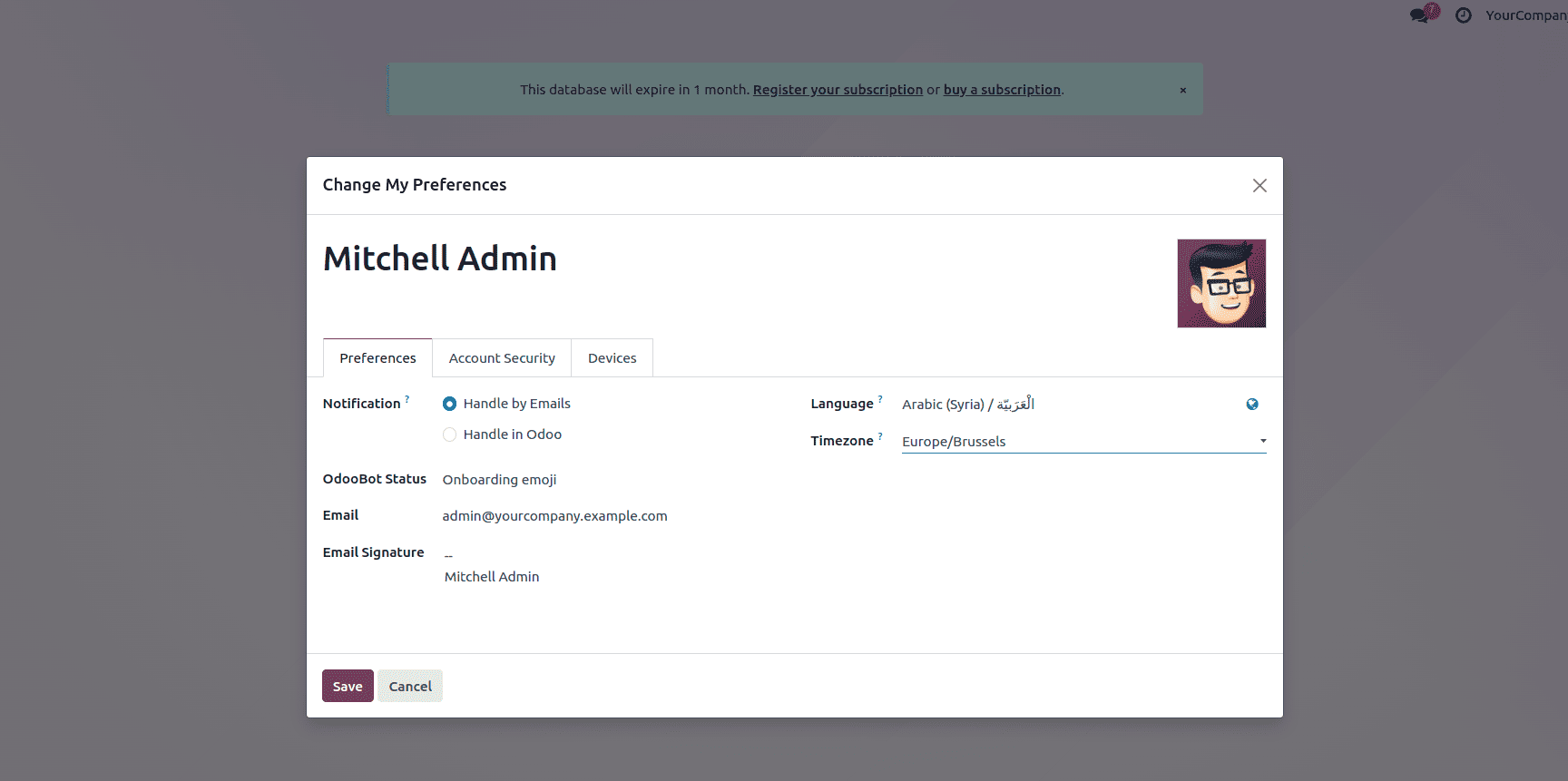
Task: Click the Notification help question mark
Action: 407,399
